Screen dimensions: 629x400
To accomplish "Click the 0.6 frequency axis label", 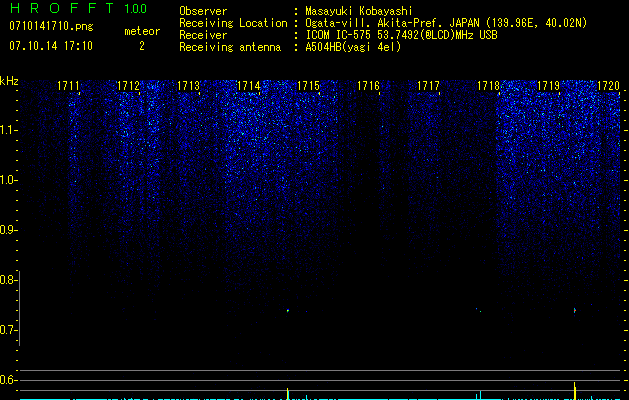I will pyautogui.click(x=8, y=380).
